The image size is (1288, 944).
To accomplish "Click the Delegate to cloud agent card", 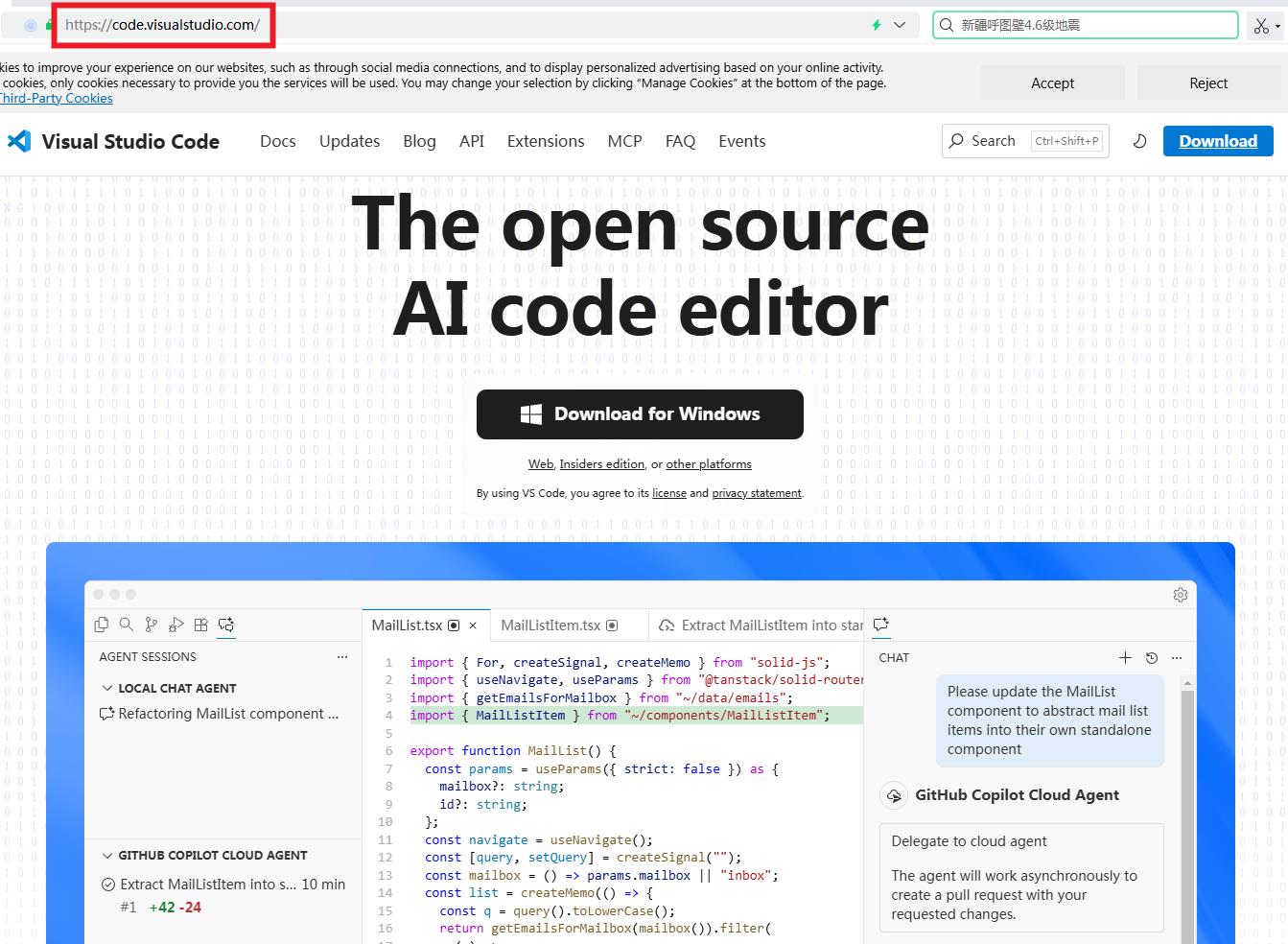I will pos(1021,878).
